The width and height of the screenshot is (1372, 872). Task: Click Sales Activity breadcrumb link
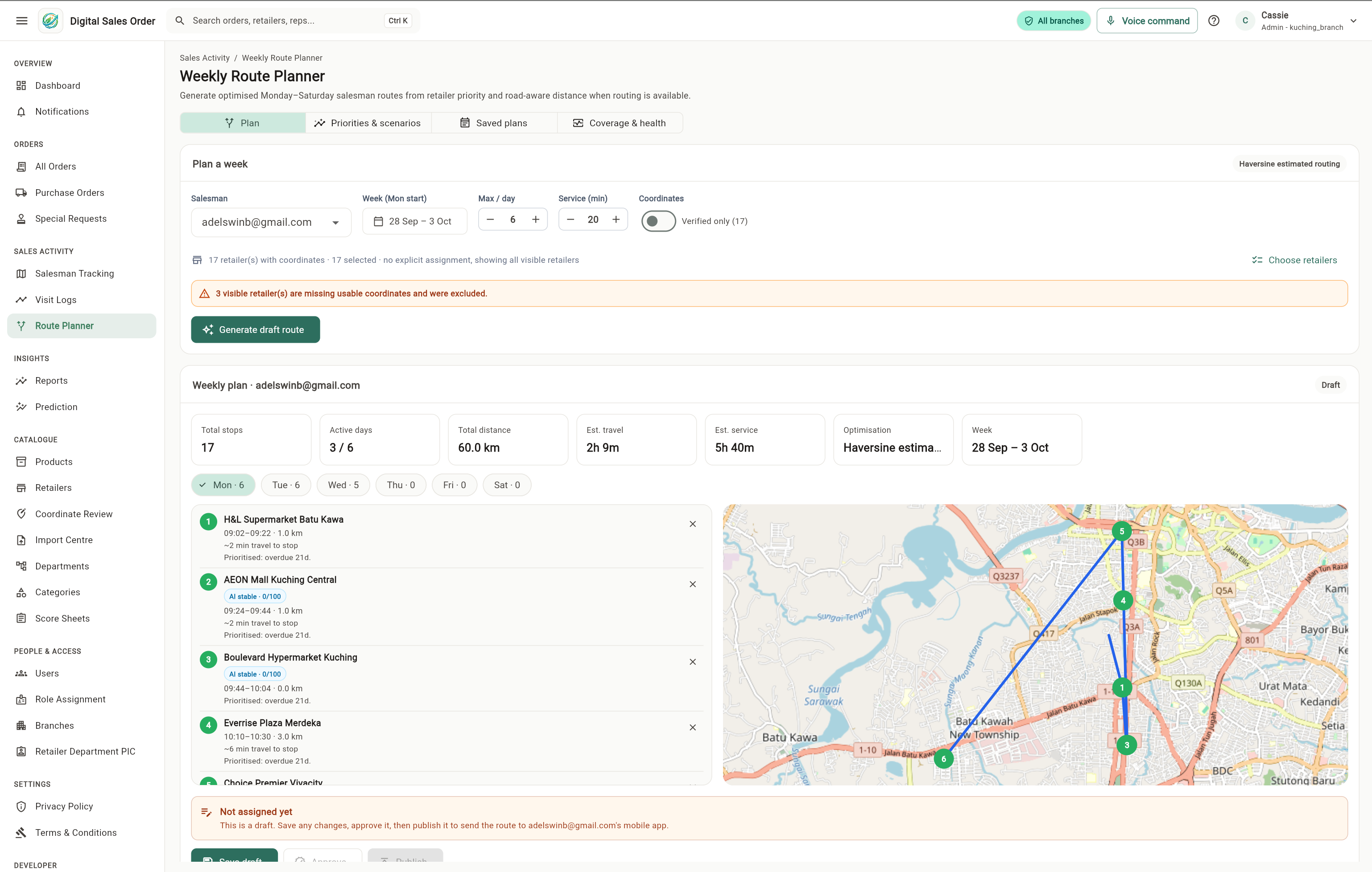point(205,58)
